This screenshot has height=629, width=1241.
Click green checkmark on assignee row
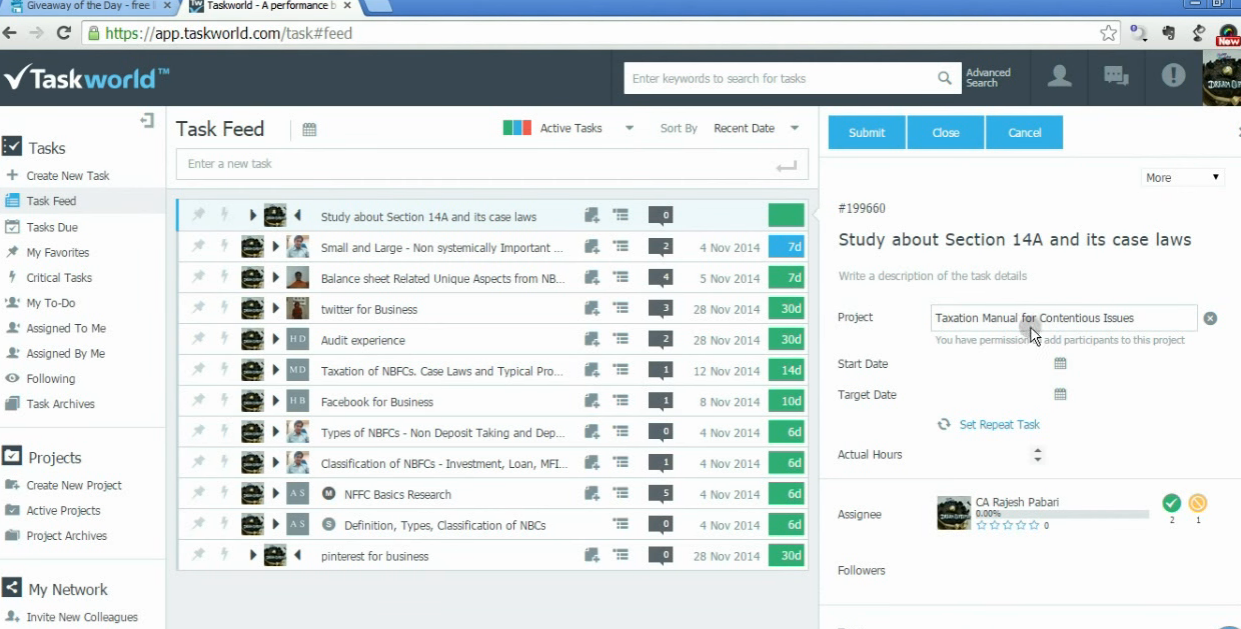(x=1171, y=503)
